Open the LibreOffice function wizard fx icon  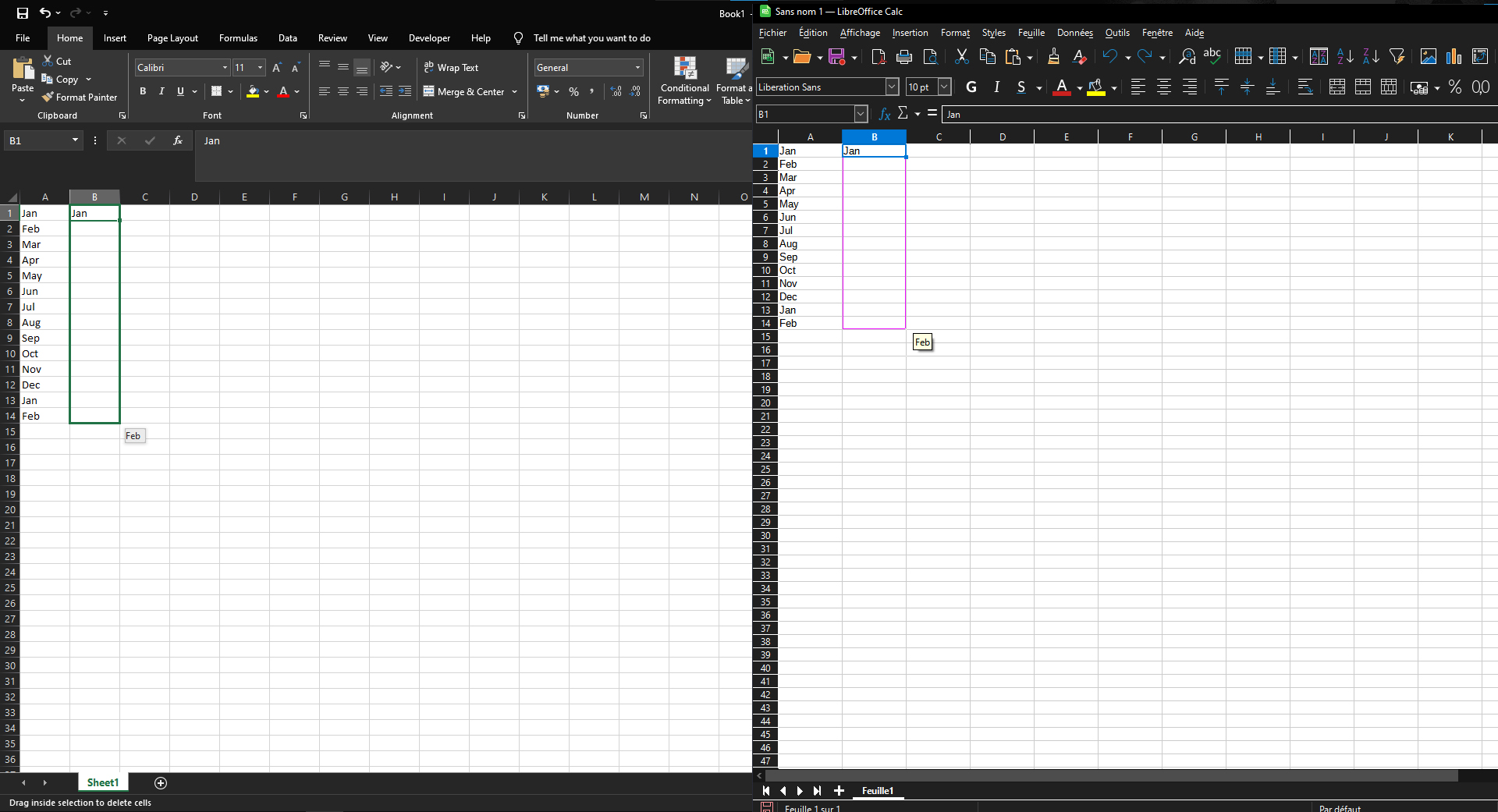pyautogui.click(x=884, y=114)
